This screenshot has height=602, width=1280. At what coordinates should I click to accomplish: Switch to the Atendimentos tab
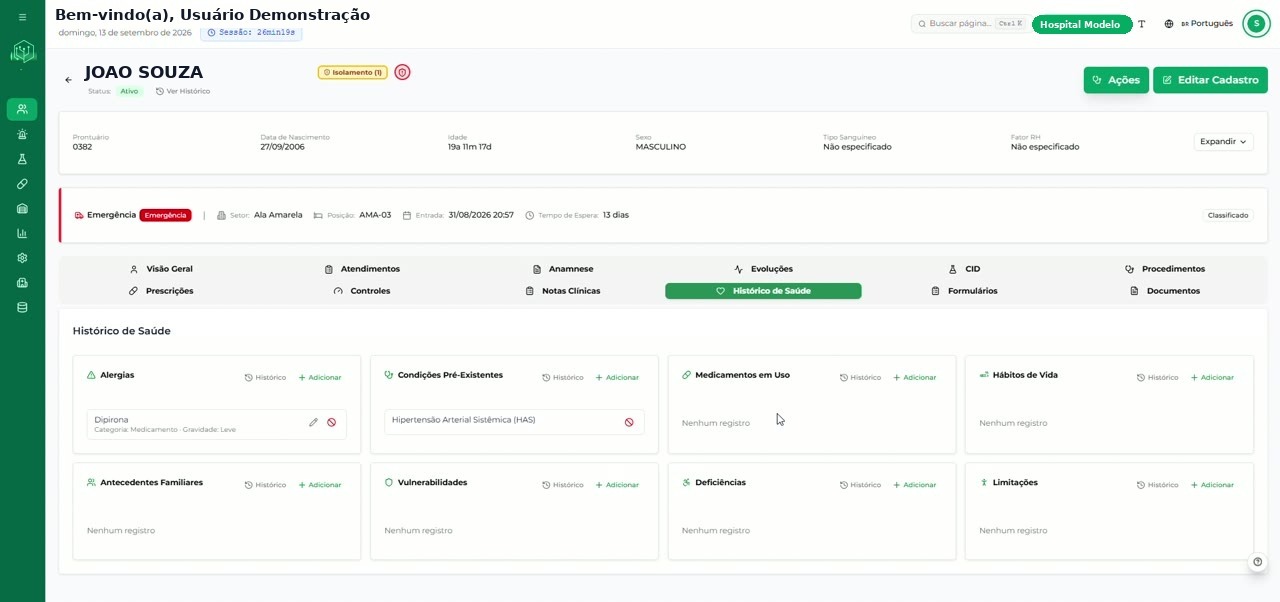[x=362, y=269]
